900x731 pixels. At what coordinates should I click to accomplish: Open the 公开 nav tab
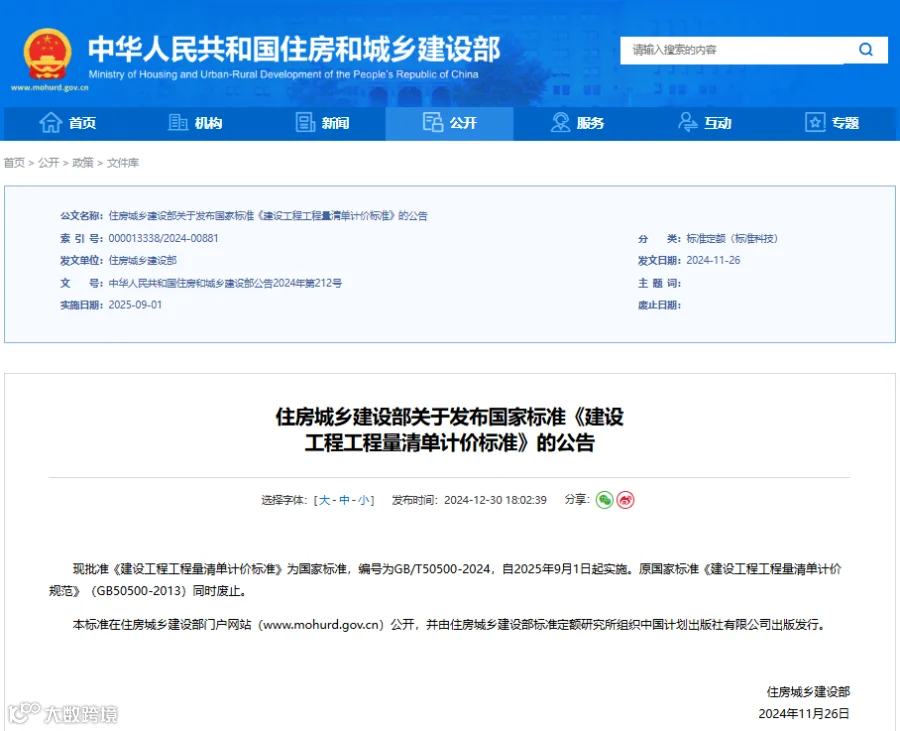449,123
